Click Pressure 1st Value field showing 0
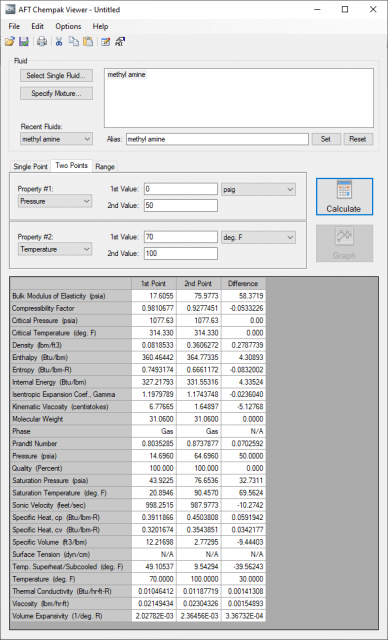Image resolution: width=388 pixels, height=640 pixels. (x=181, y=189)
